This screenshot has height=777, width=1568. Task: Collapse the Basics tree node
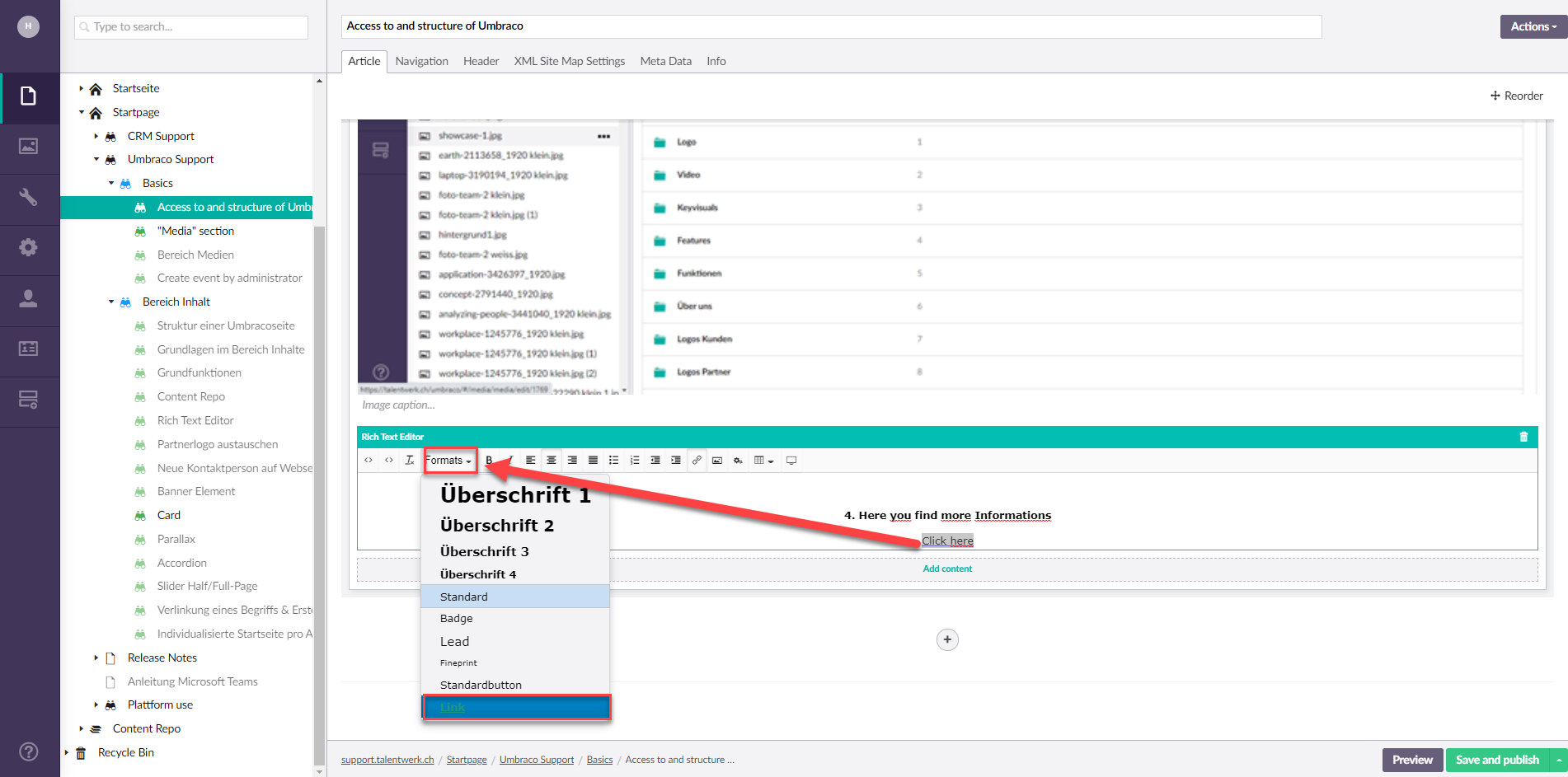111,183
